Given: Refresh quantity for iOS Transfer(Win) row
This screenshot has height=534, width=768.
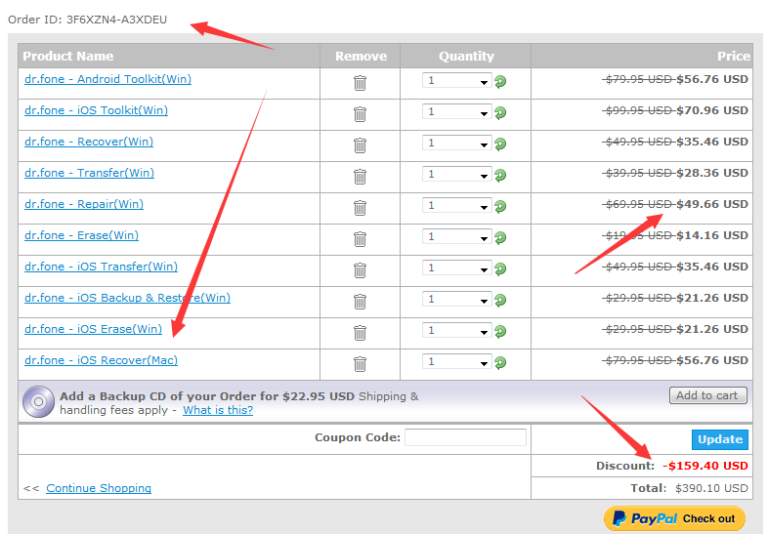Looking at the screenshot, I should (x=500, y=269).
